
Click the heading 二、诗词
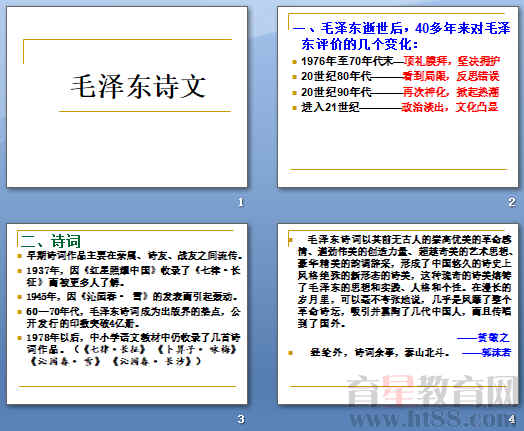coord(50,241)
